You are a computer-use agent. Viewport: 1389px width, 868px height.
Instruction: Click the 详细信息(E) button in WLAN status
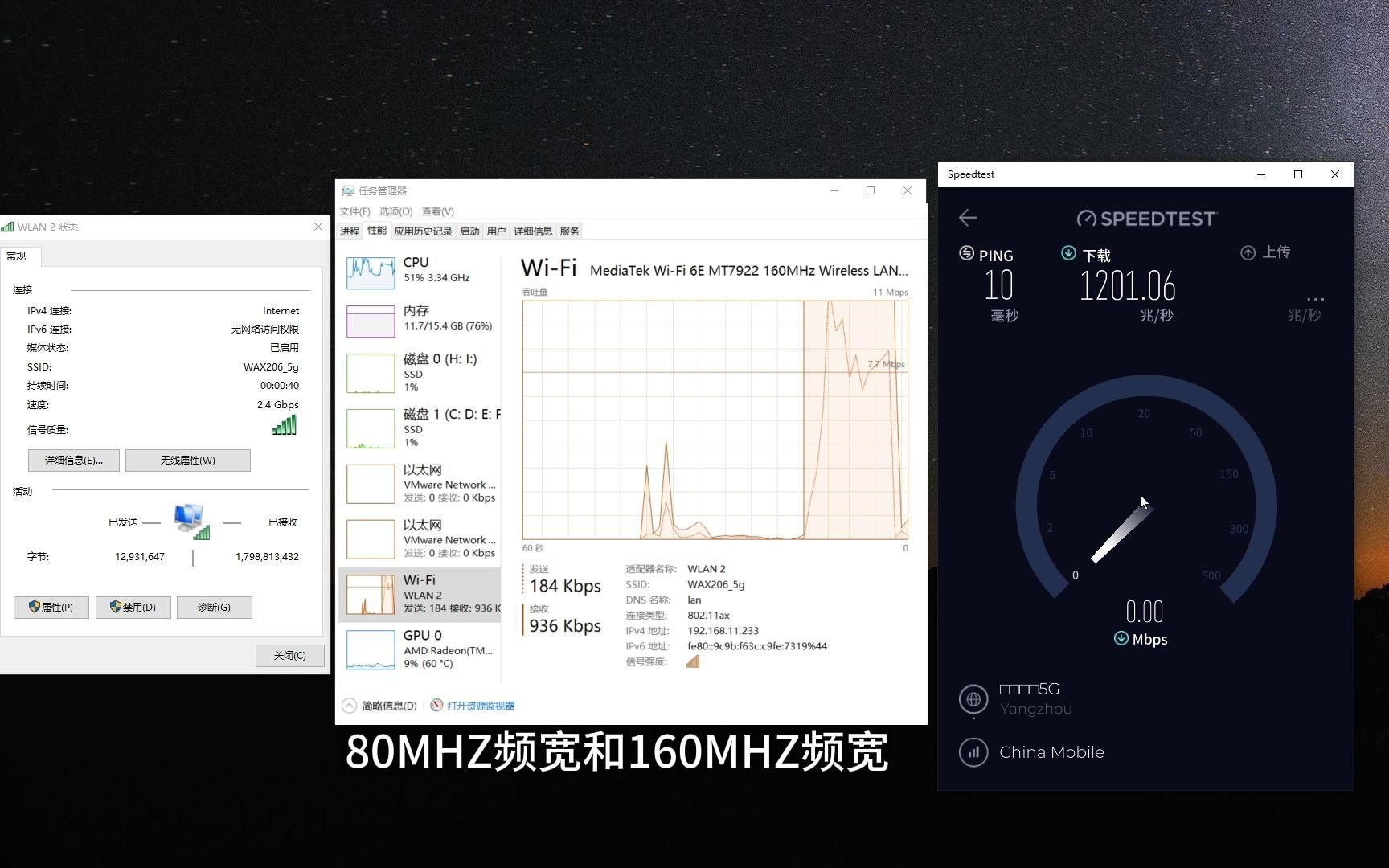[72, 460]
